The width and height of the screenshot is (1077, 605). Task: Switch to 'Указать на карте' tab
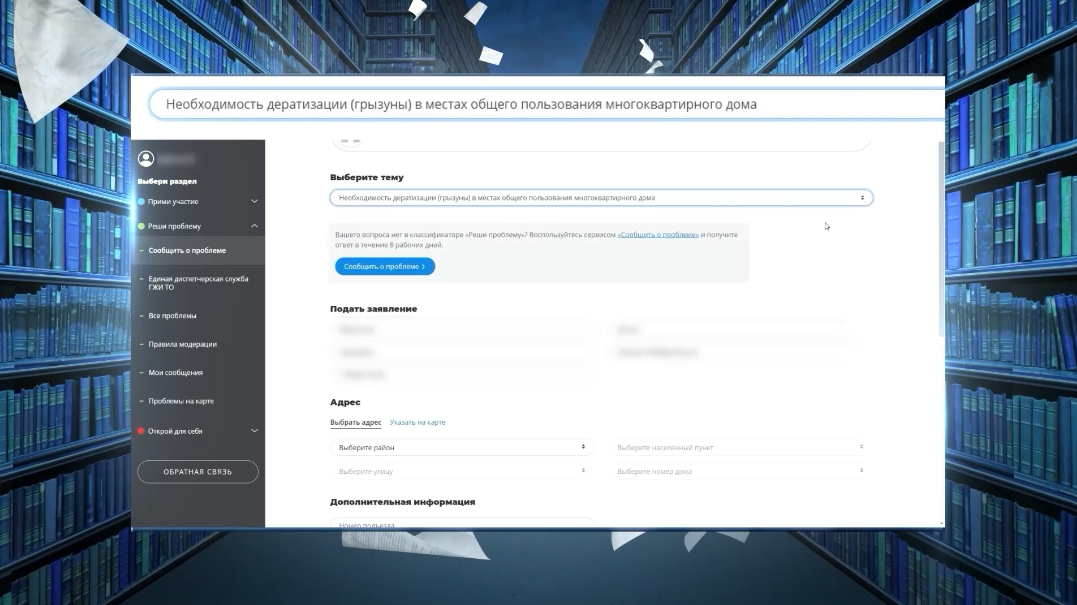coord(417,423)
